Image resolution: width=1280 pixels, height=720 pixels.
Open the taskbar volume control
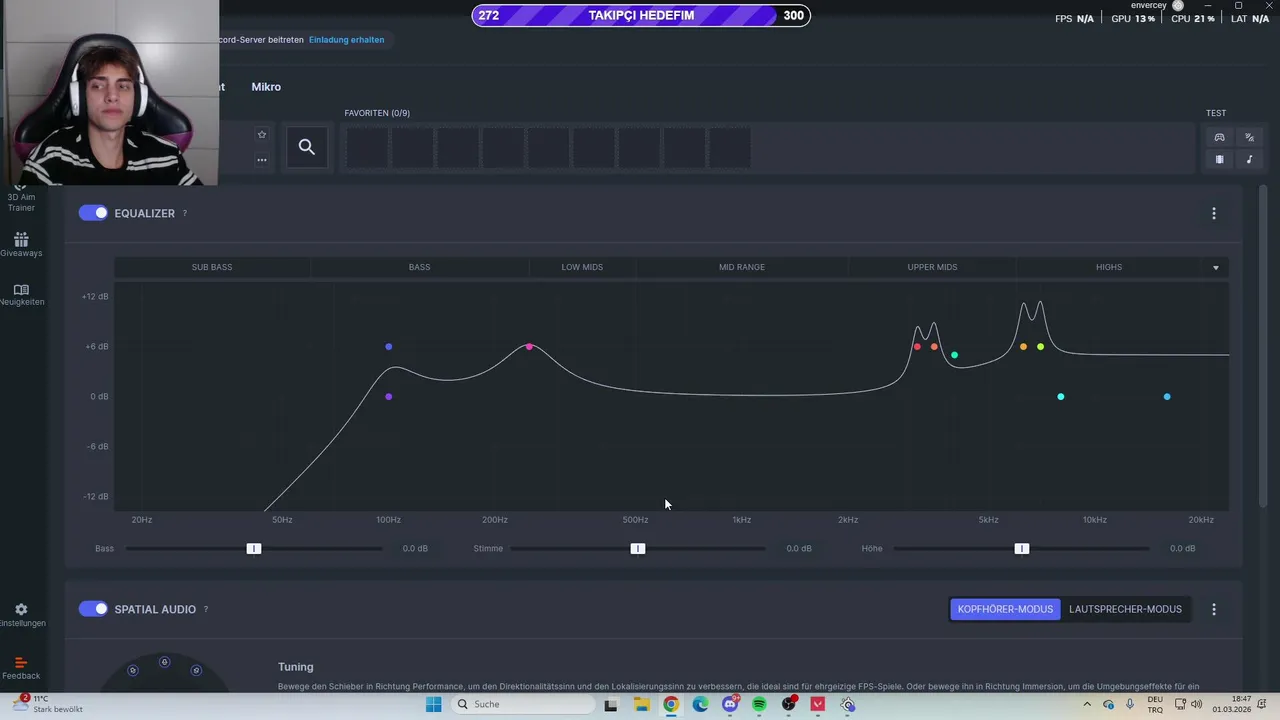point(1198,704)
